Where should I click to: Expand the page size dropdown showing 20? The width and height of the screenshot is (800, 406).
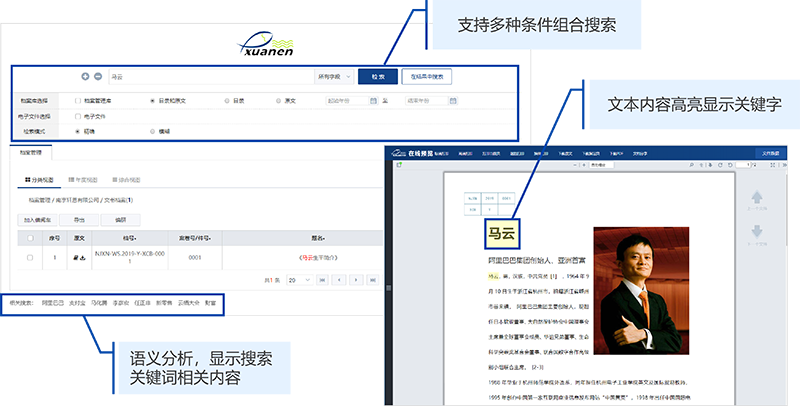point(298,281)
